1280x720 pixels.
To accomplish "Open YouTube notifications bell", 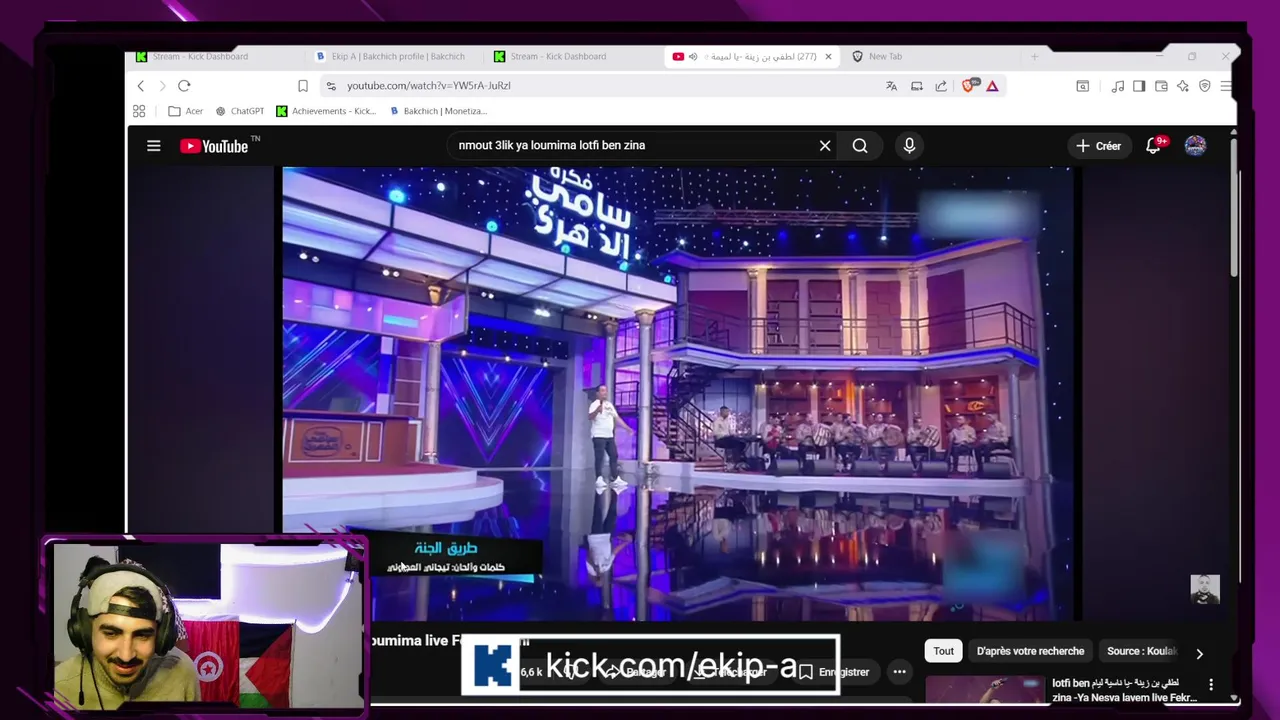I will [x=1154, y=145].
